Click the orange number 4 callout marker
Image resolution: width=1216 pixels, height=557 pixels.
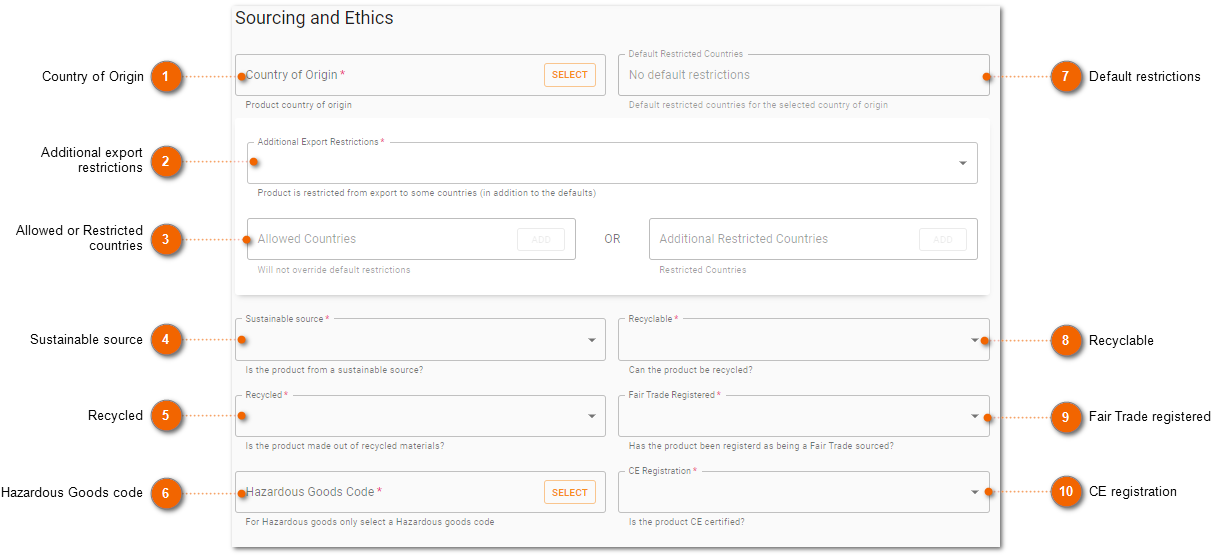[x=166, y=340]
